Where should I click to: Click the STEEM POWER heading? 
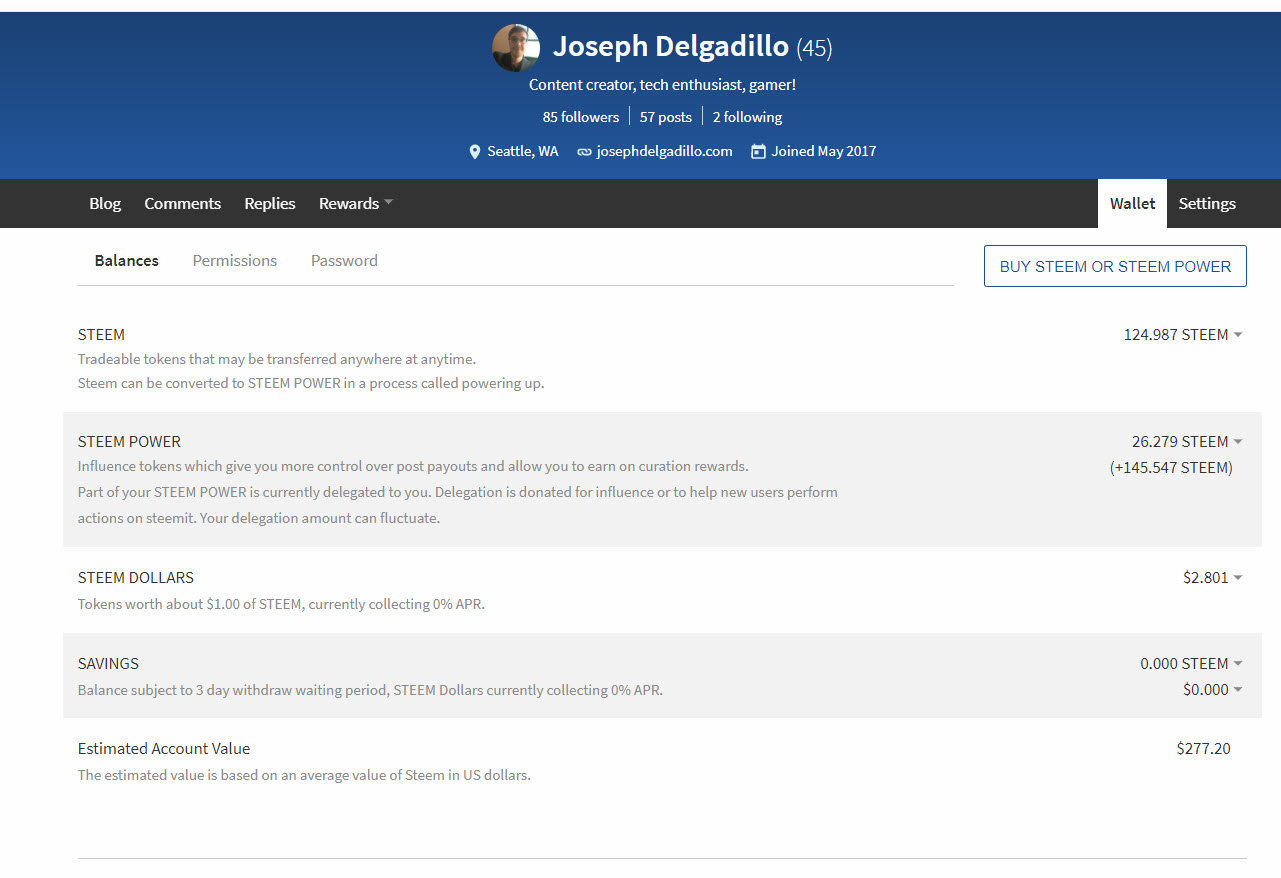tap(129, 441)
